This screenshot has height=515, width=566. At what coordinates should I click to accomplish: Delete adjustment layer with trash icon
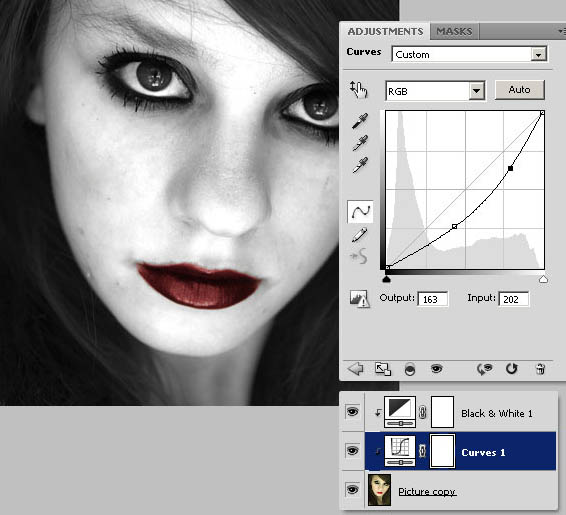(540, 369)
